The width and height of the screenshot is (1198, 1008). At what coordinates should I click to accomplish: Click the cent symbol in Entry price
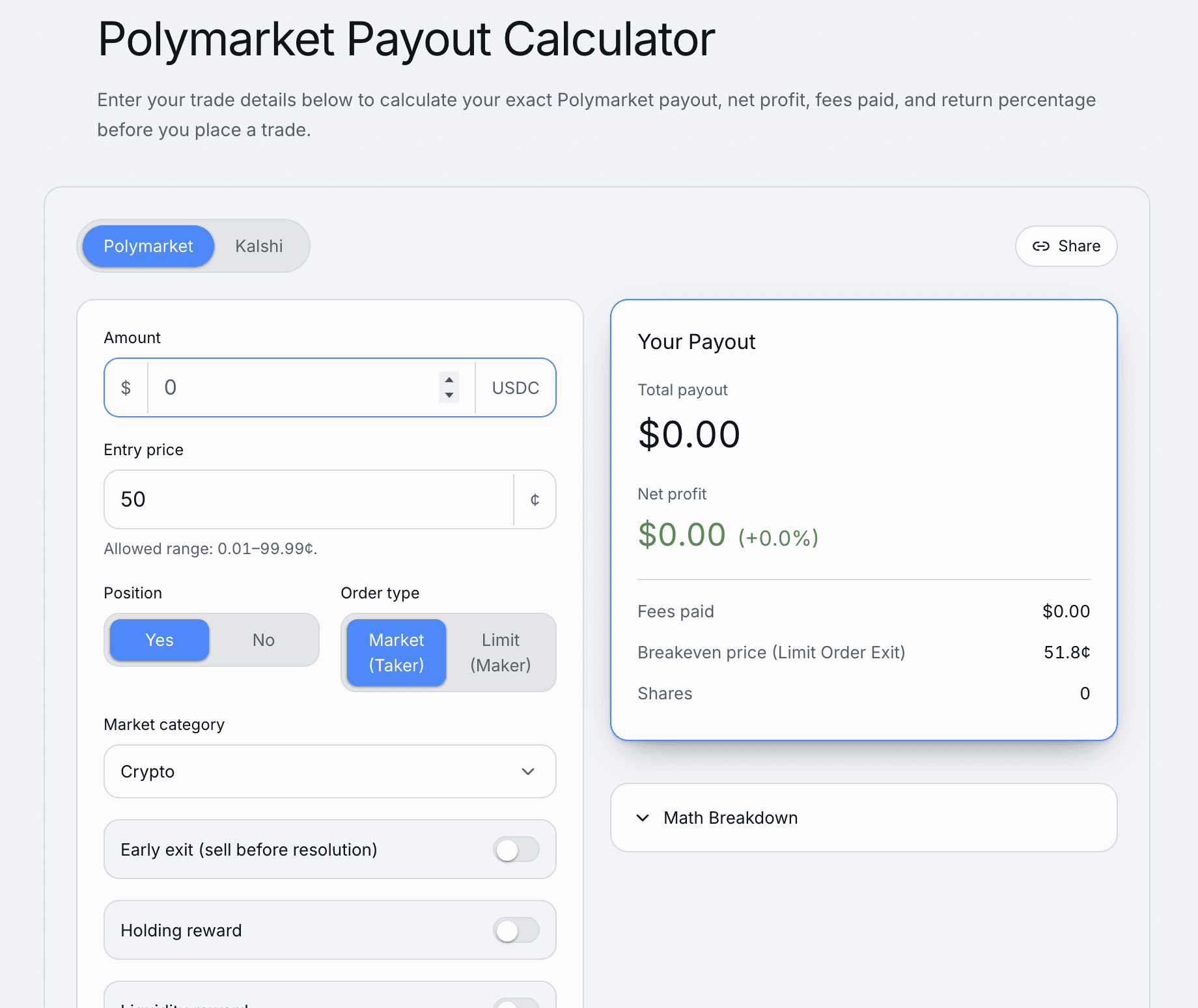point(535,499)
